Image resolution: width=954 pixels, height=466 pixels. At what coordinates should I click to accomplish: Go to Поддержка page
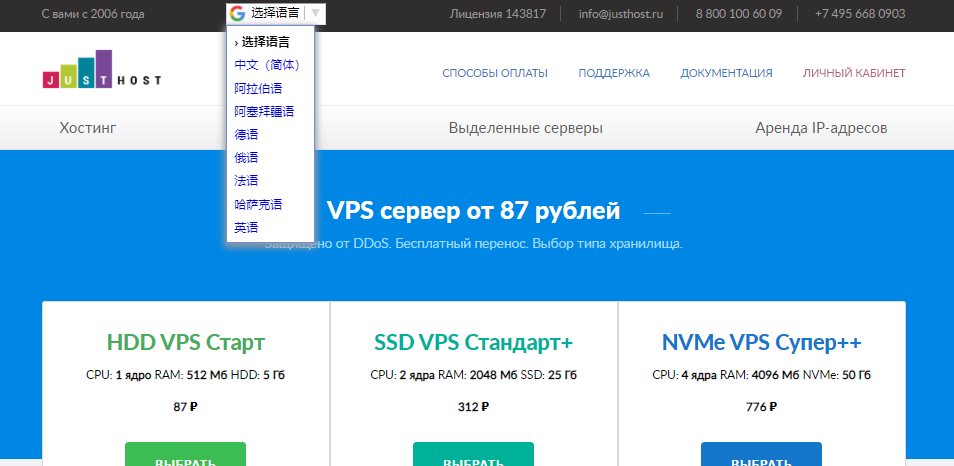pyautogui.click(x=613, y=73)
